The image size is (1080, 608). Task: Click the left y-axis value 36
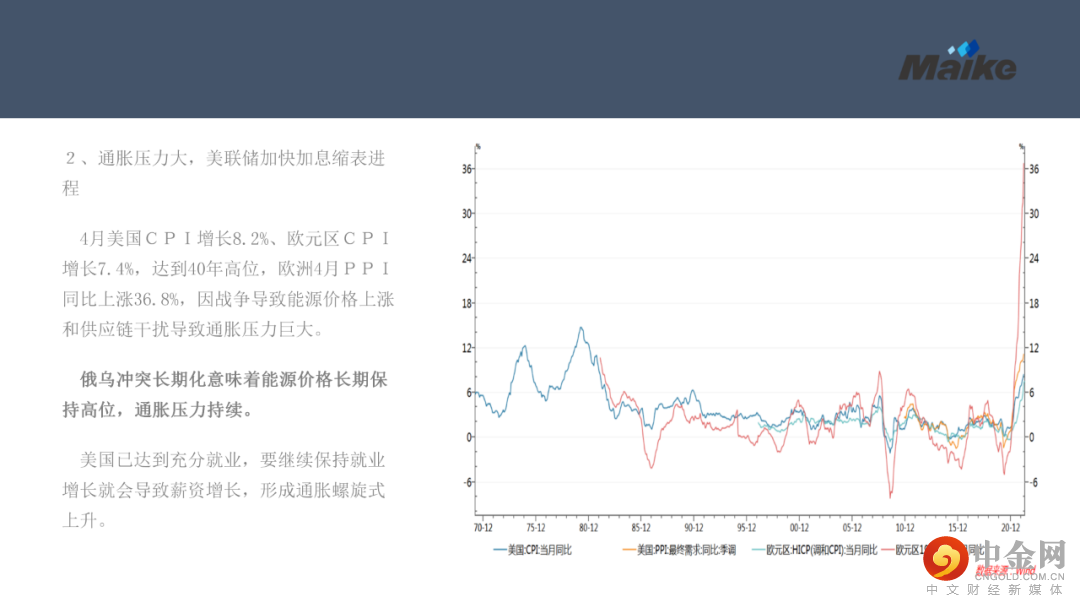[x=466, y=169]
